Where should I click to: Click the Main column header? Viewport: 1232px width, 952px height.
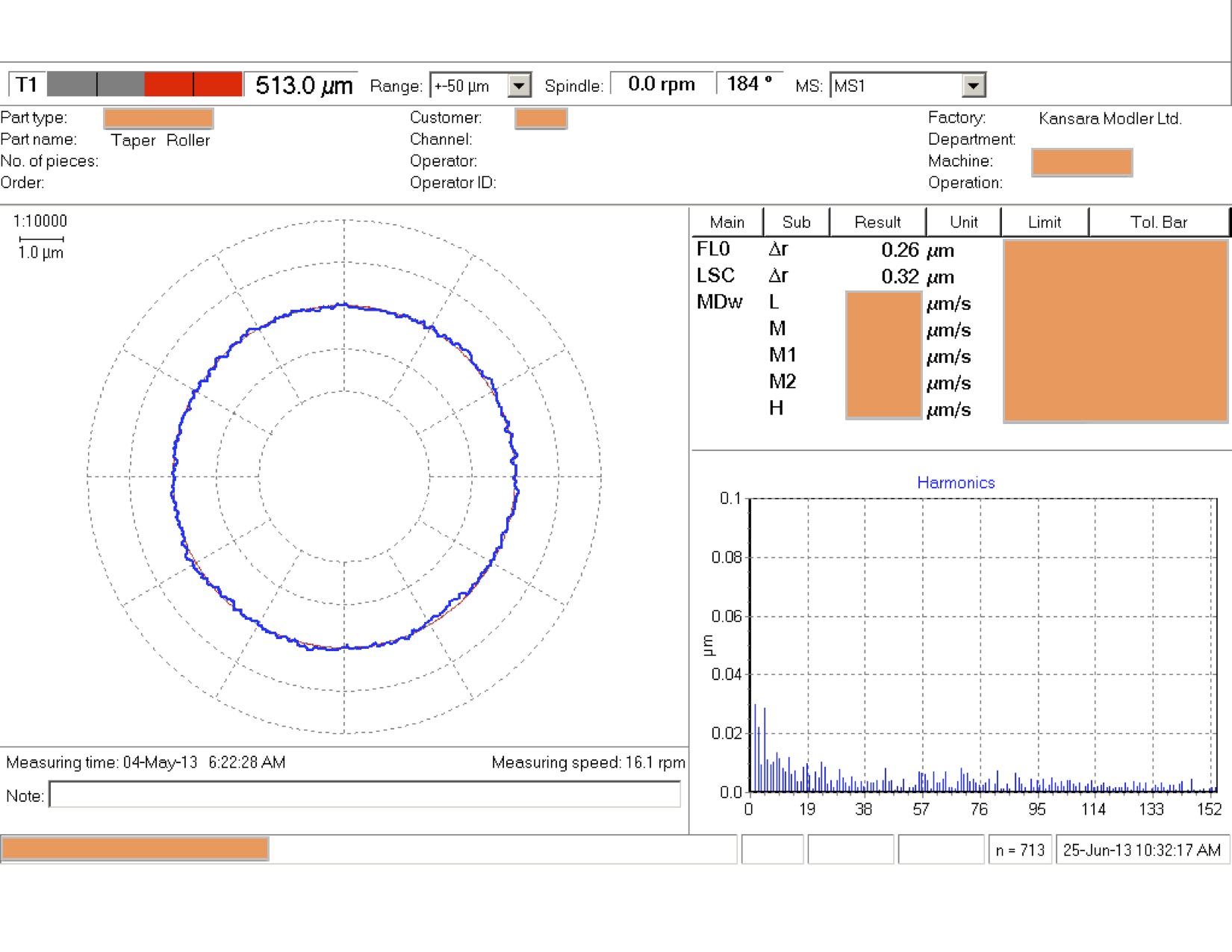click(x=727, y=222)
